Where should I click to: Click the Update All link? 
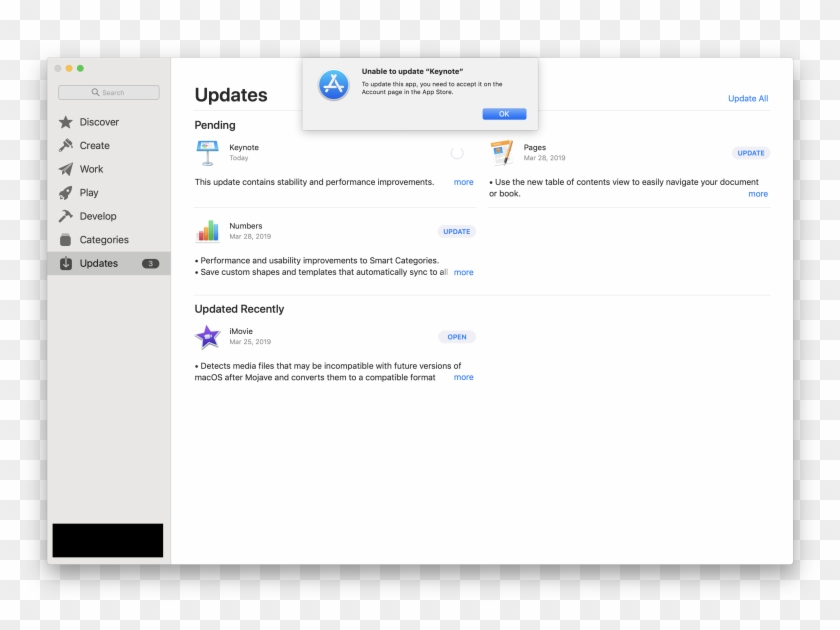coord(748,98)
